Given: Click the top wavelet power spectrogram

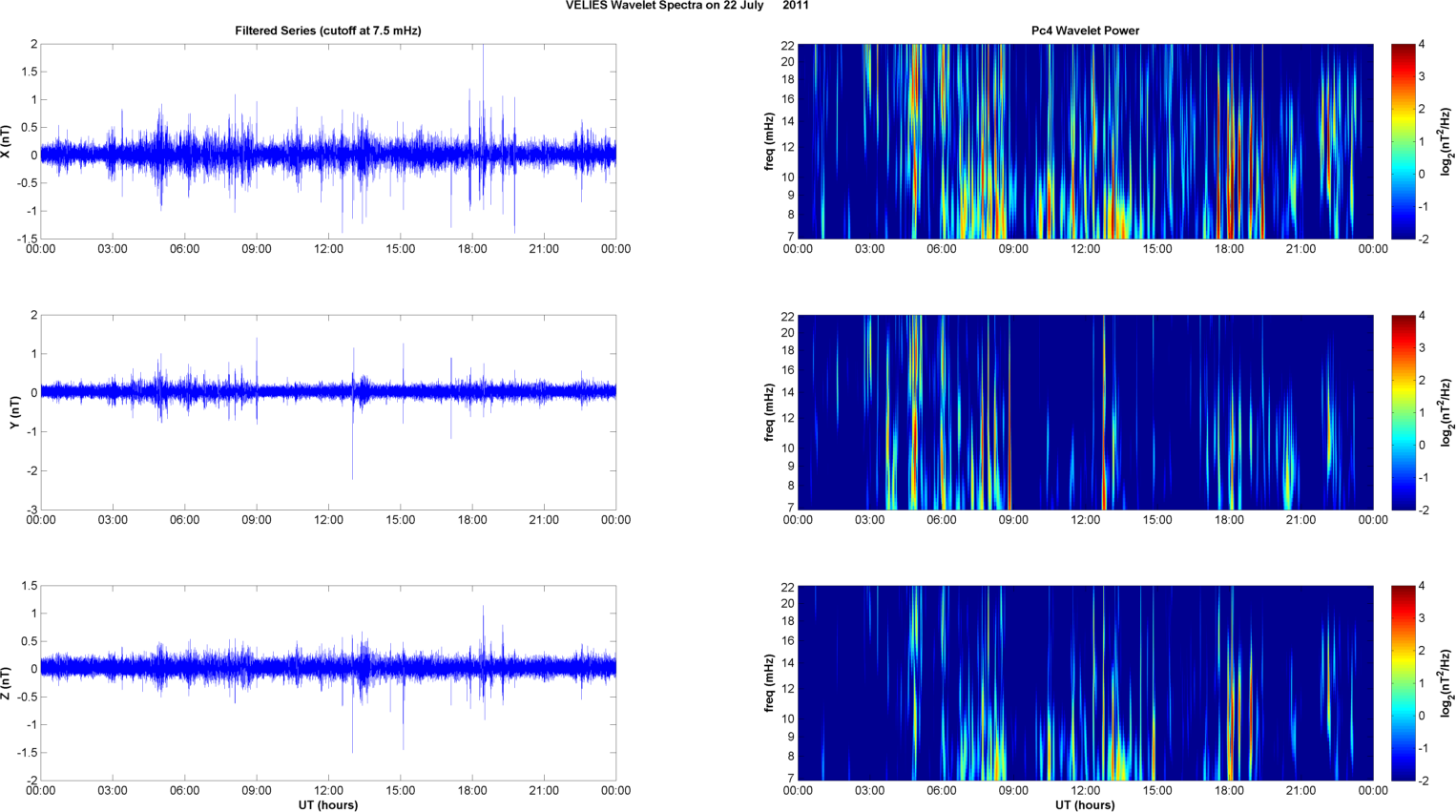Looking at the screenshot, I should 1085,141.
